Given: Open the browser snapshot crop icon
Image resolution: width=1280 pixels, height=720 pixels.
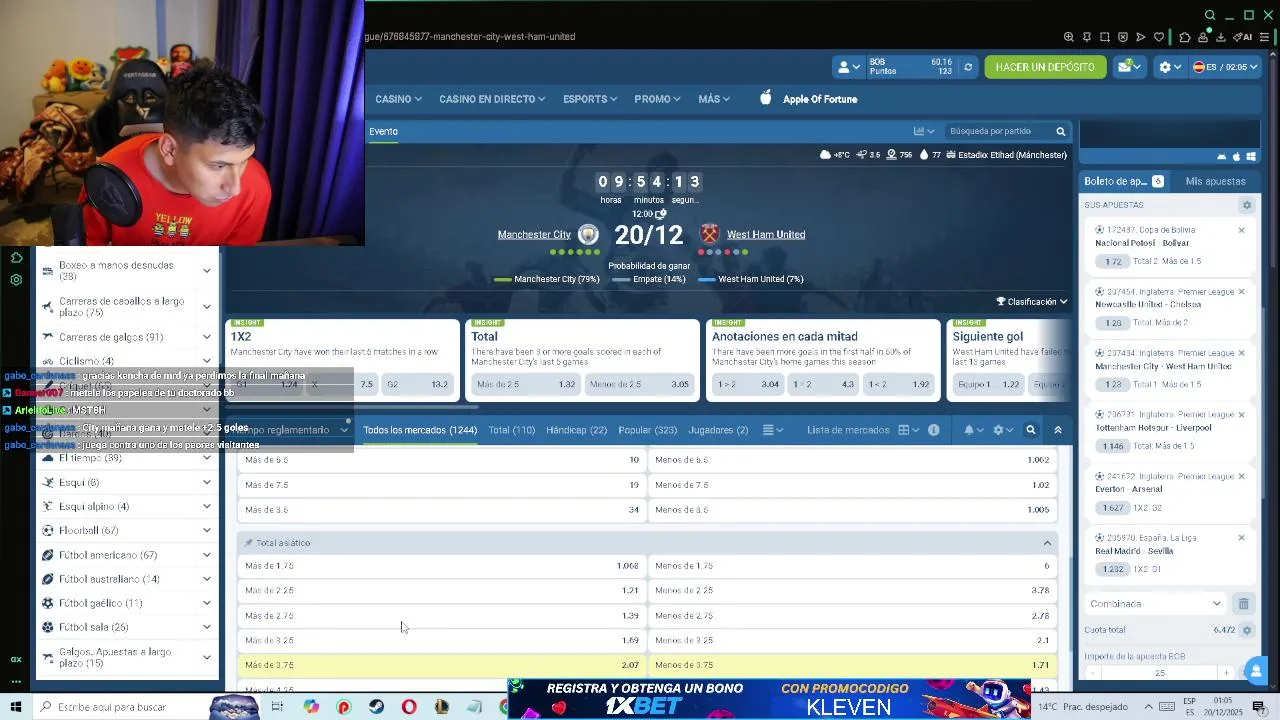Looking at the screenshot, I should click(x=1105, y=37).
